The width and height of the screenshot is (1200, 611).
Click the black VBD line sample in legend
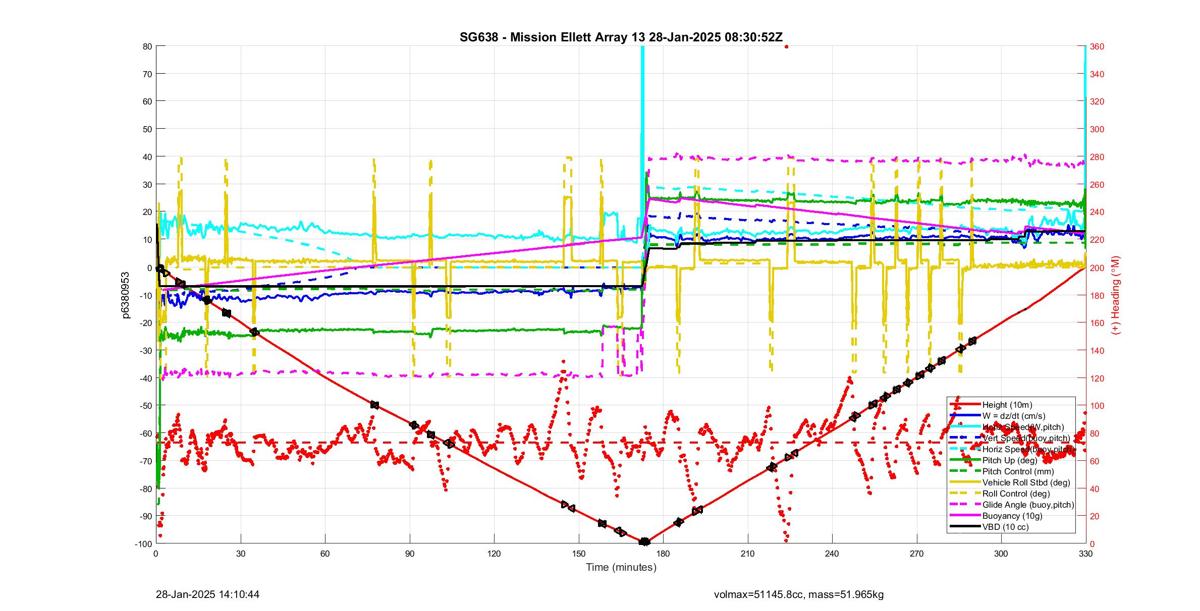tap(965, 527)
